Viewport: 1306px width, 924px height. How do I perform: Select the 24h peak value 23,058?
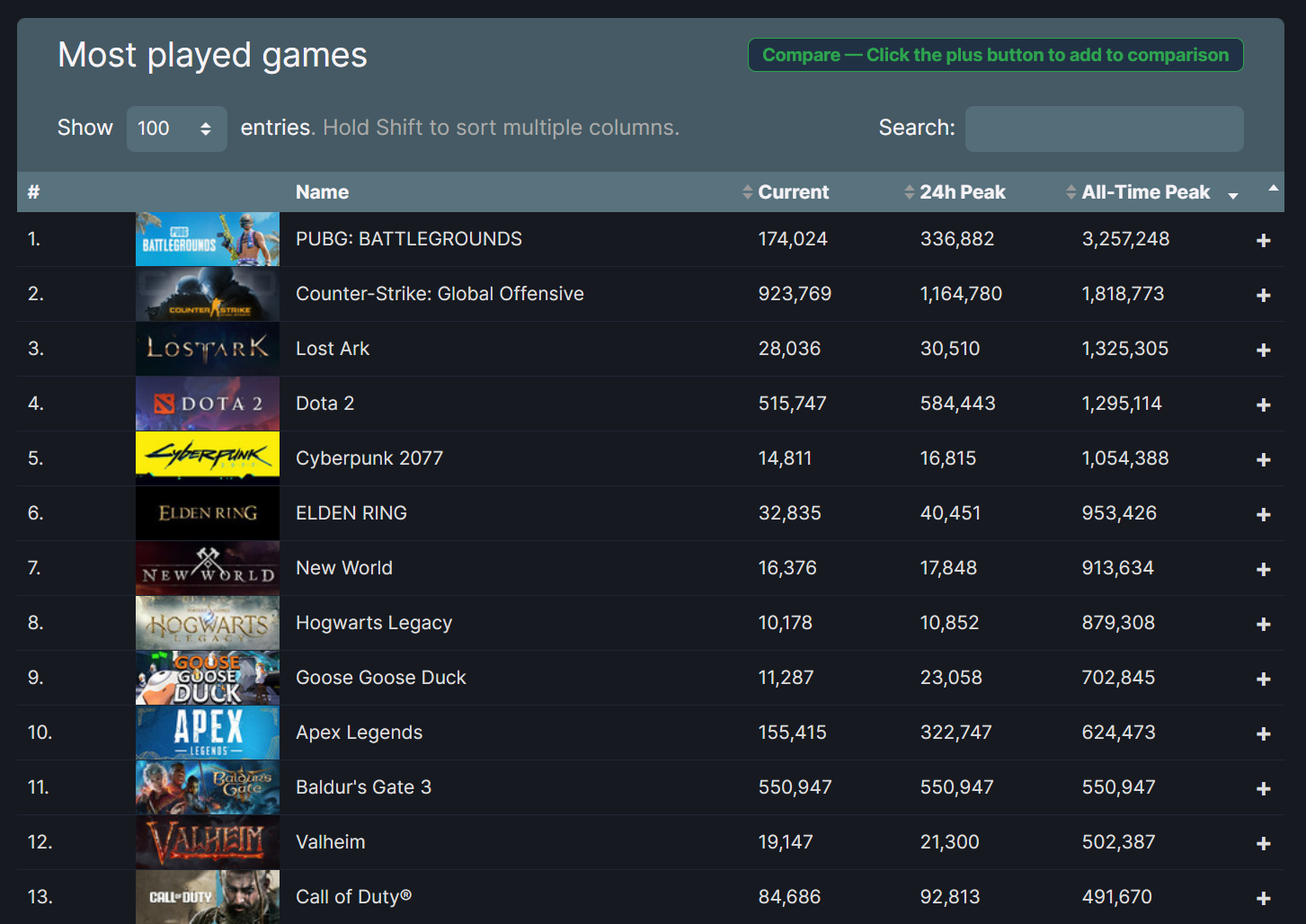(951, 678)
